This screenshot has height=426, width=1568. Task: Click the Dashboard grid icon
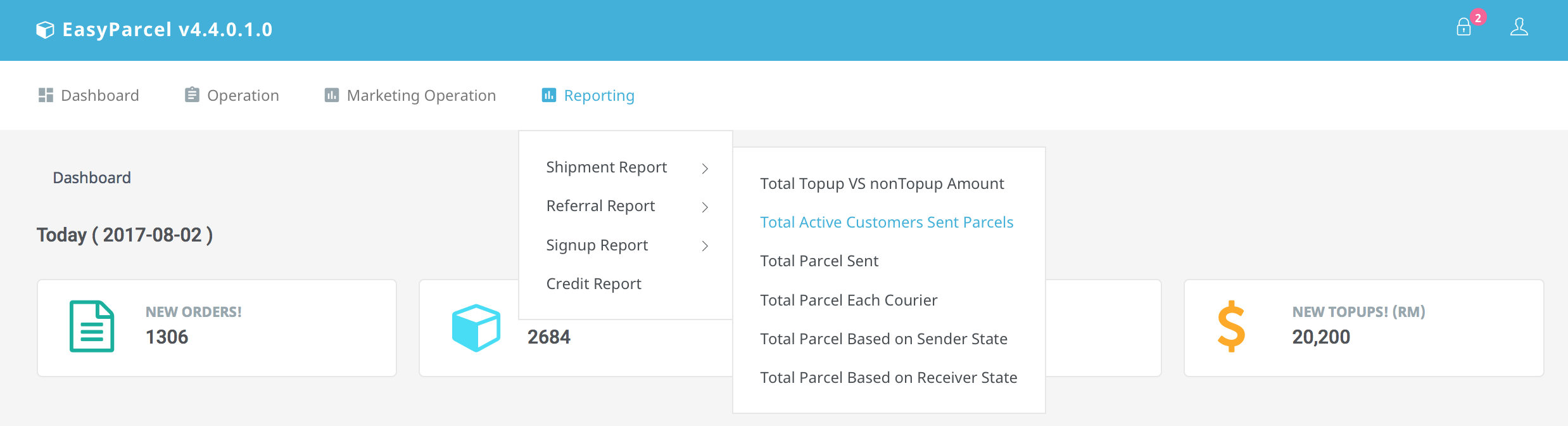point(46,95)
